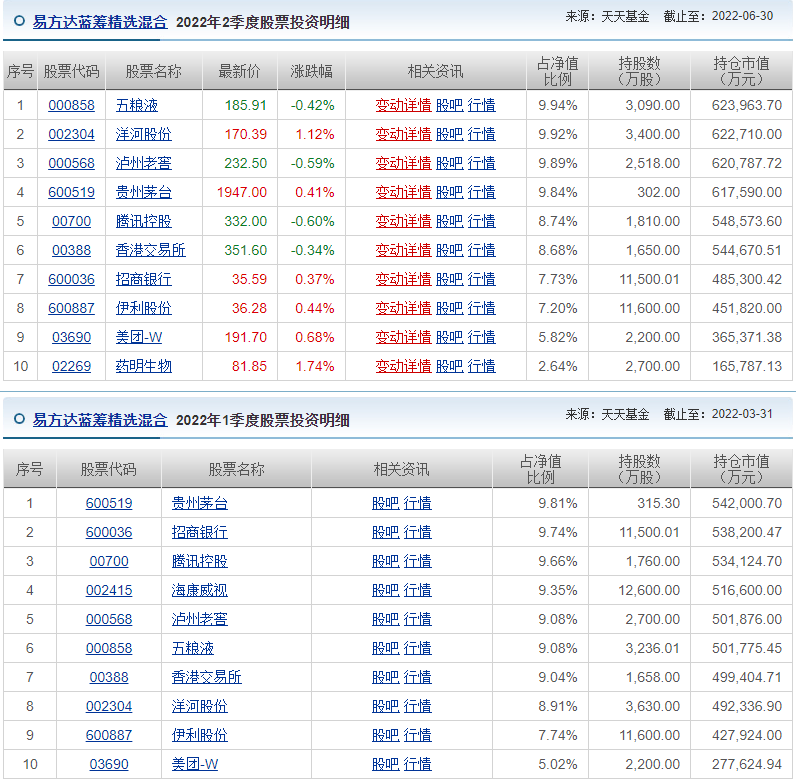Open 行情 for 腾讯控股 in Q2 table

(x=481, y=221)
